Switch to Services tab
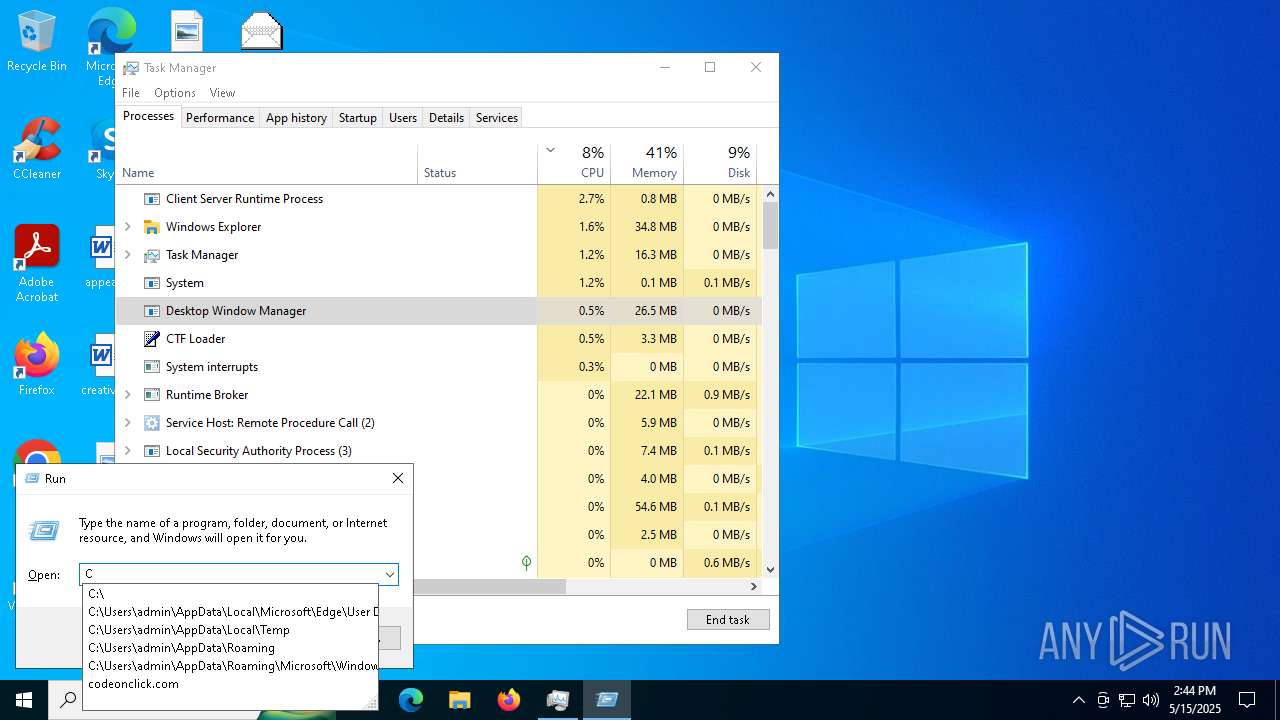 point(497,118)
